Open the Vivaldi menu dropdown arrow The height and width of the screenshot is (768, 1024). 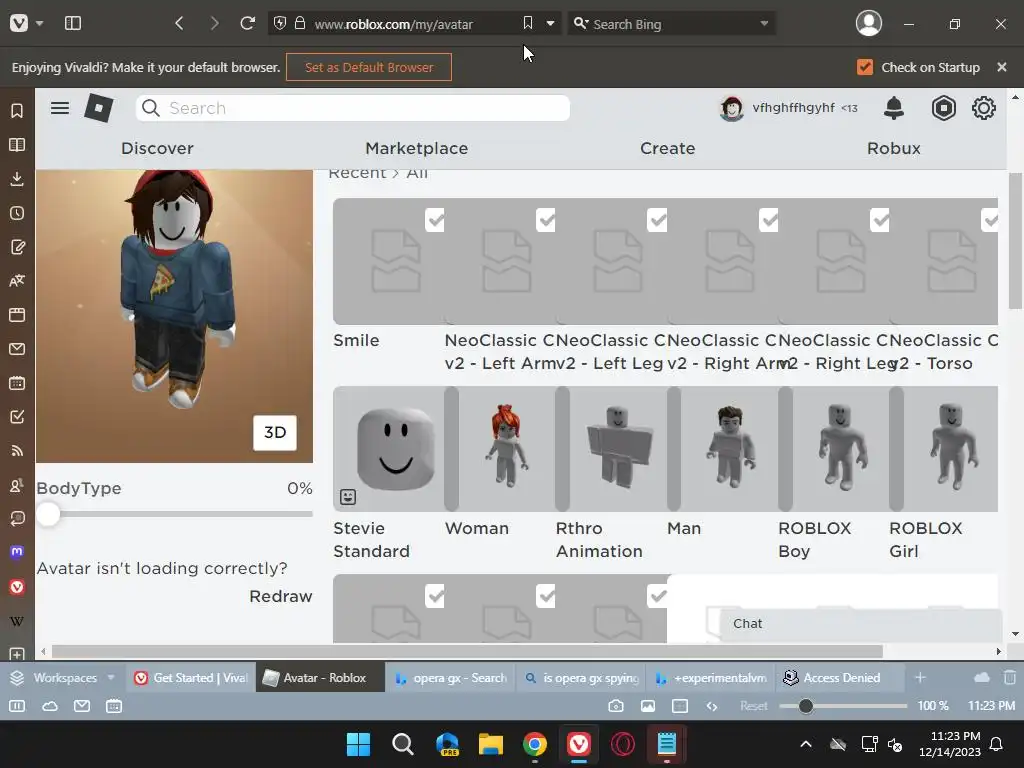coord(39,24)
